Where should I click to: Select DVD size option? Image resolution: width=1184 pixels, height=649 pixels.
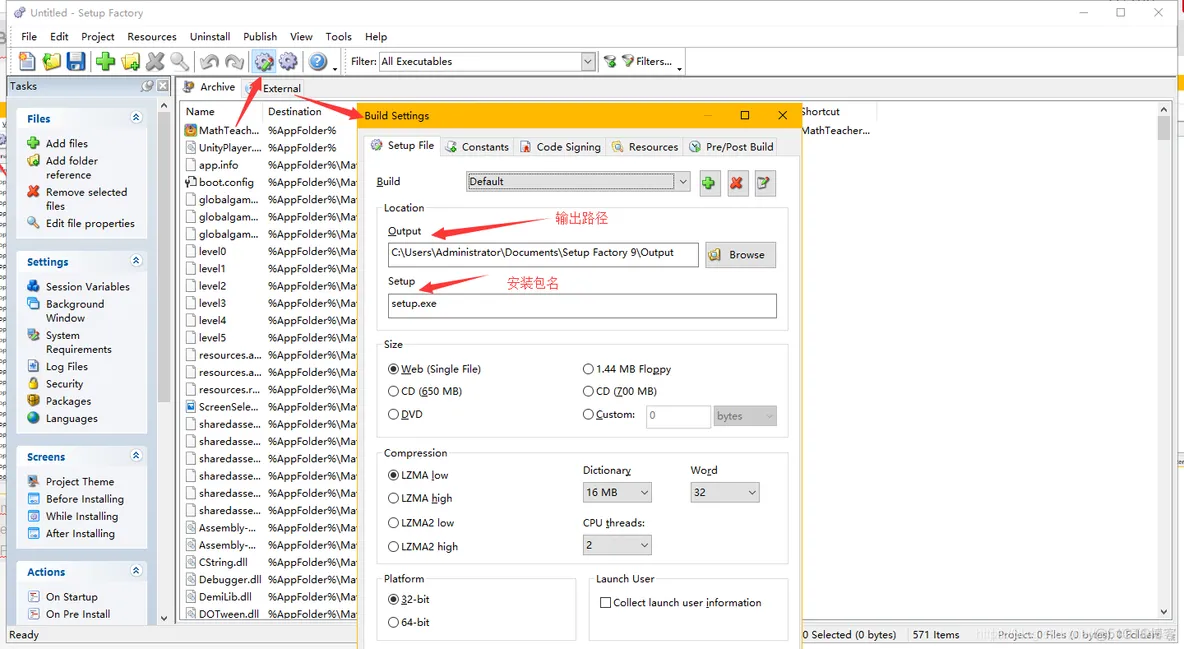tap(393, 414)
